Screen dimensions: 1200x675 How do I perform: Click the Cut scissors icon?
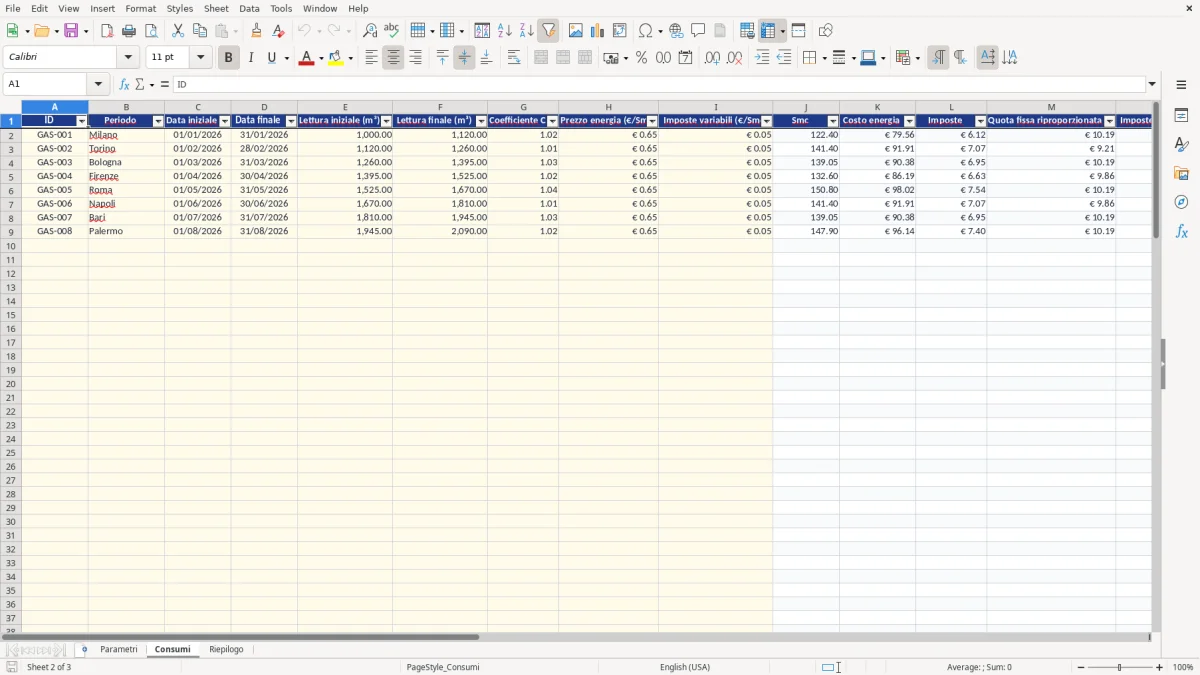click(178, 31)
